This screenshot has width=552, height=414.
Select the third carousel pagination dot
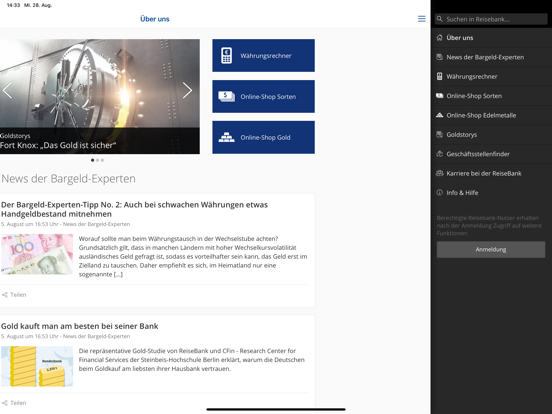click(x=102, y=160)
